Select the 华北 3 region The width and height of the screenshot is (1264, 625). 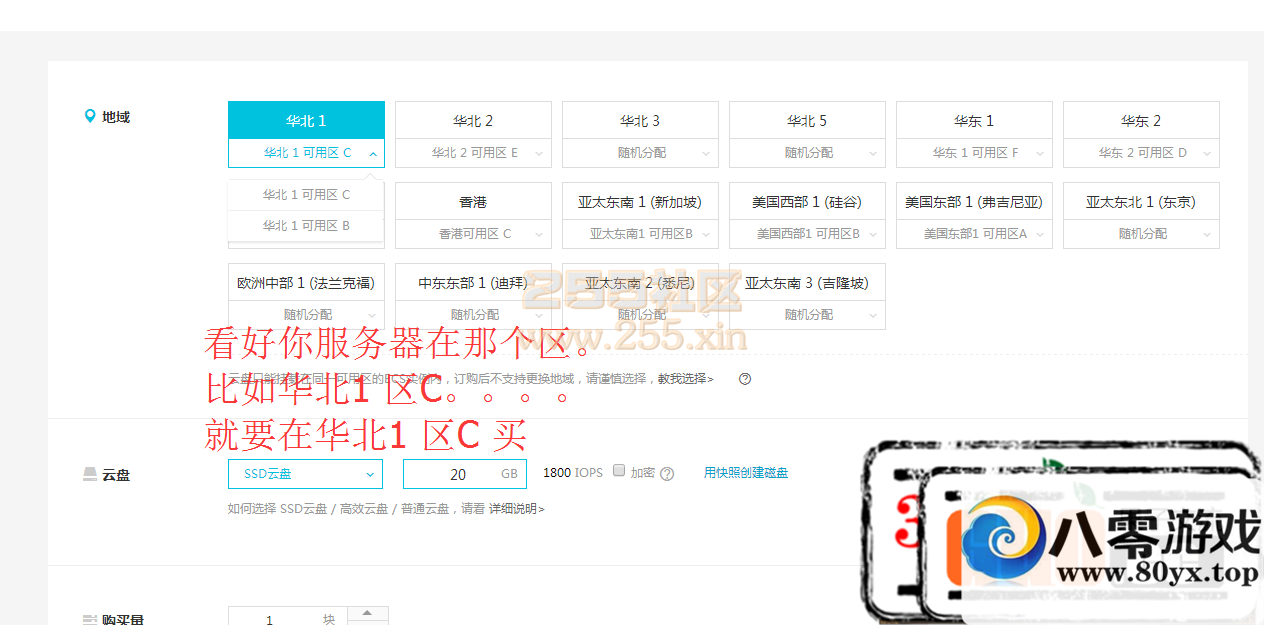(x=640, y=120)
